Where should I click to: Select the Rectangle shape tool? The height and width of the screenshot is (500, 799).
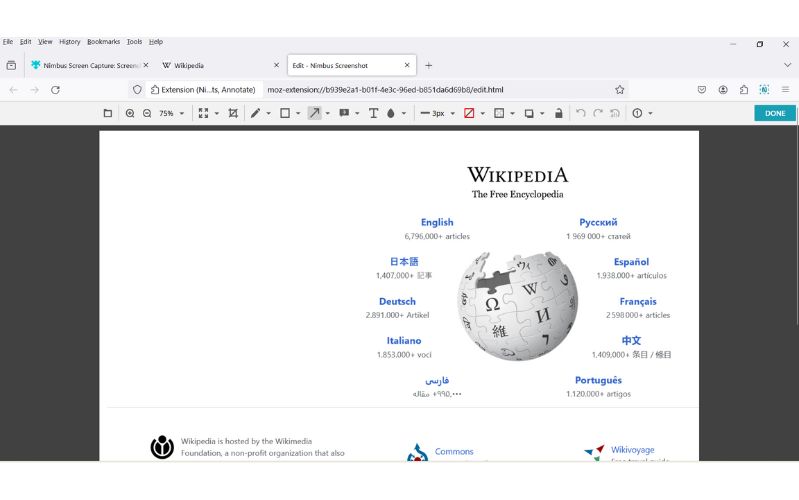tap(285, 113)
